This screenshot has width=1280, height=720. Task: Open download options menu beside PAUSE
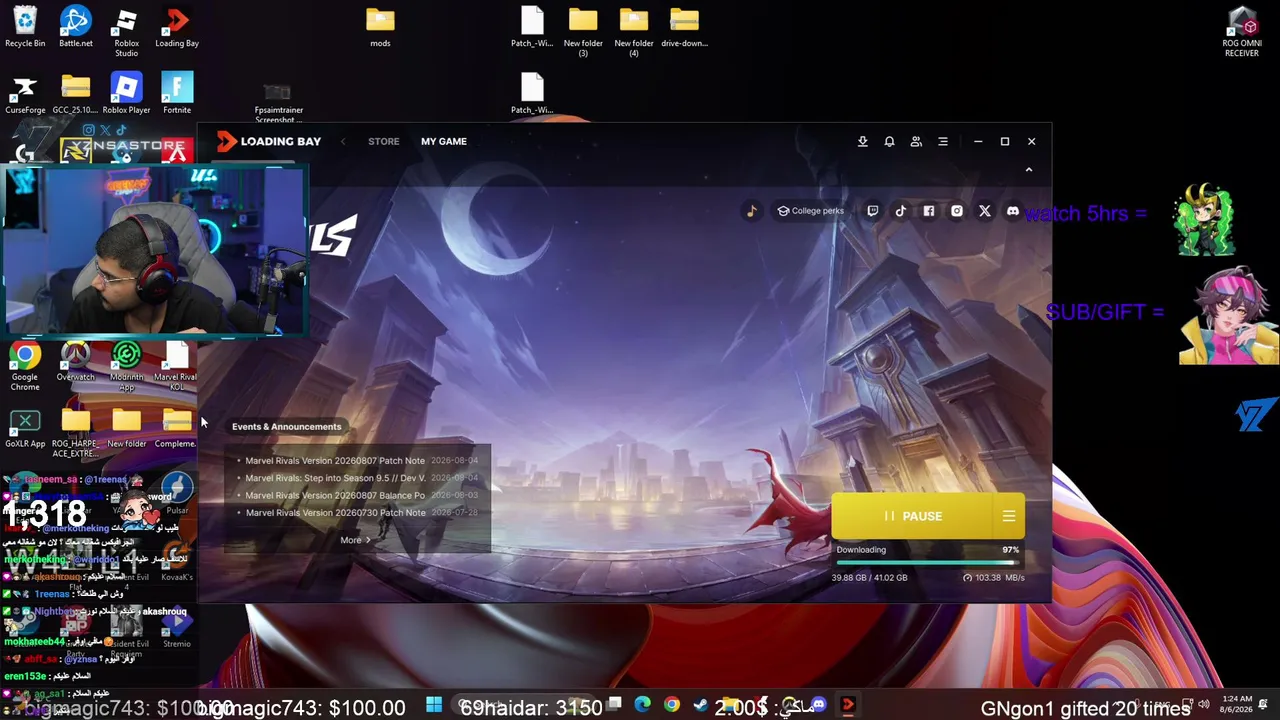pyautogui.click(x=1009, y=516)
